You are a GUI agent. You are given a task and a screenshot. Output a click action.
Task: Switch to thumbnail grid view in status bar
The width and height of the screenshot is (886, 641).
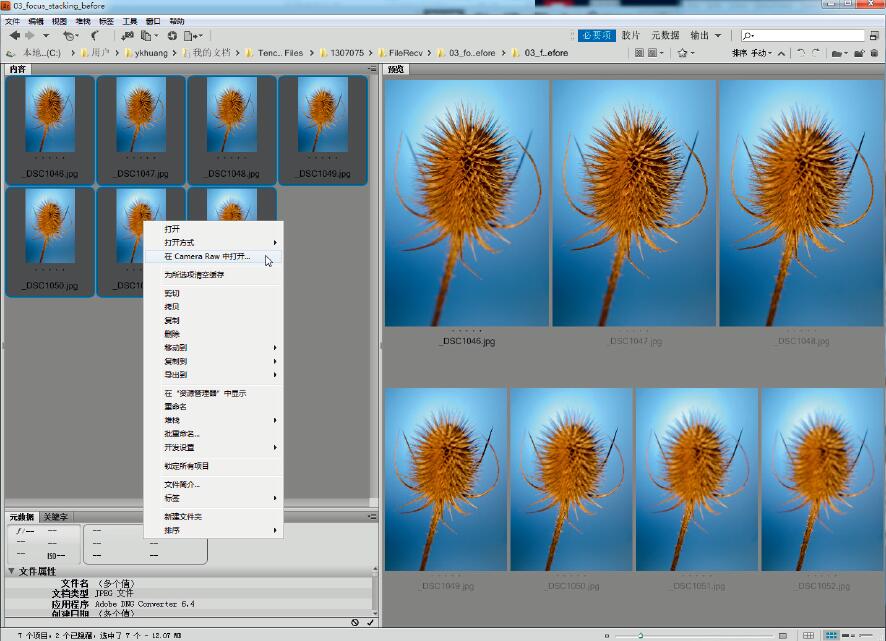tap(830, 635)
